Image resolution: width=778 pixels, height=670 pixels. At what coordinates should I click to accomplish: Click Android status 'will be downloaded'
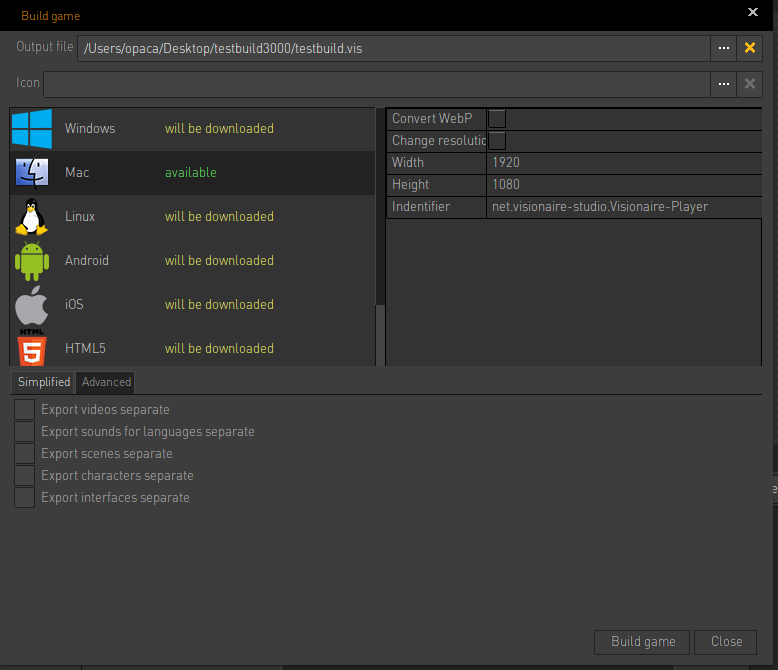pos(219,261)
